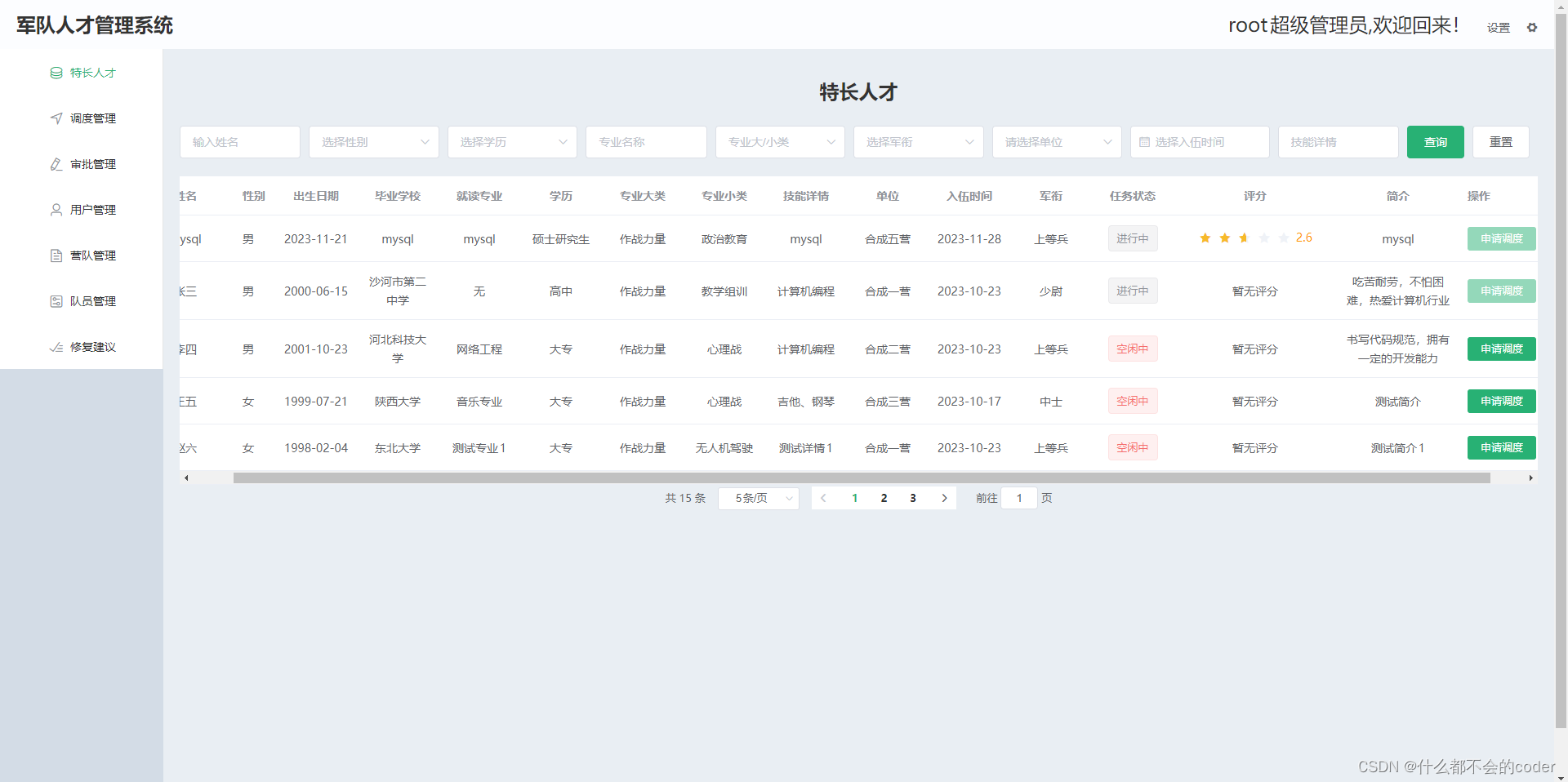Click 申请调度 in 东北大学 row
The height and width of the screenshot is (782, 1568).
(x=1502, y=447)
